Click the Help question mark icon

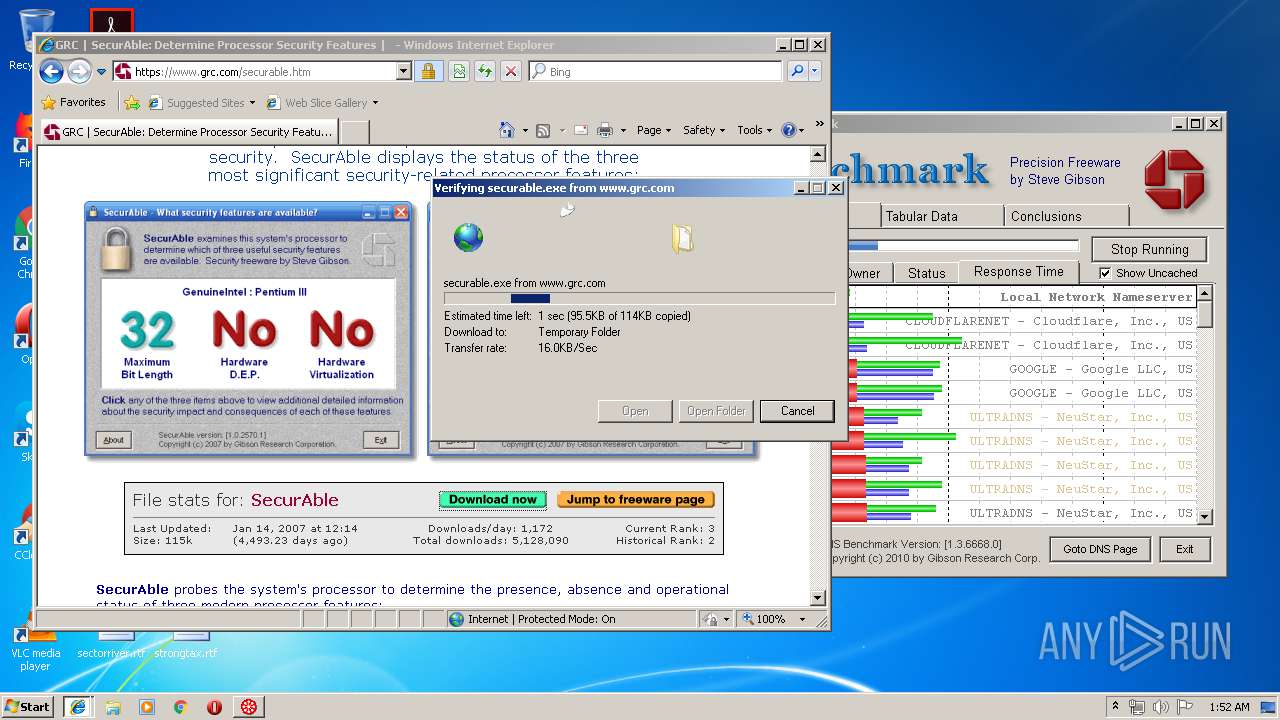pos(788,130)
